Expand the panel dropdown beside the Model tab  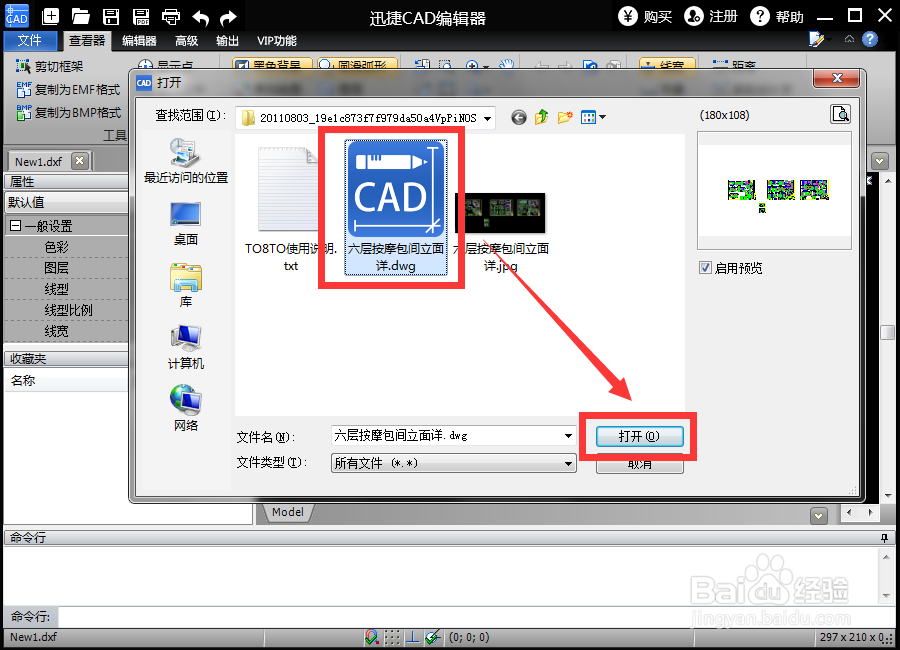(819, 516)
